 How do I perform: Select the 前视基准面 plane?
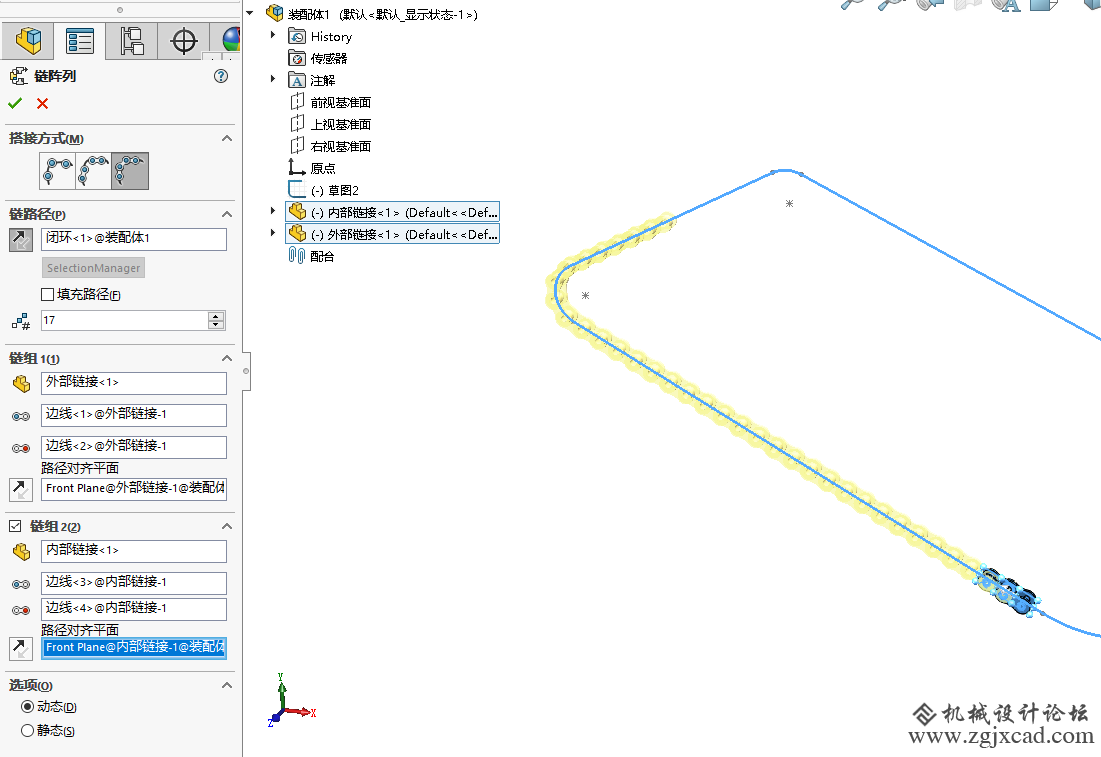tap(330, 103)
